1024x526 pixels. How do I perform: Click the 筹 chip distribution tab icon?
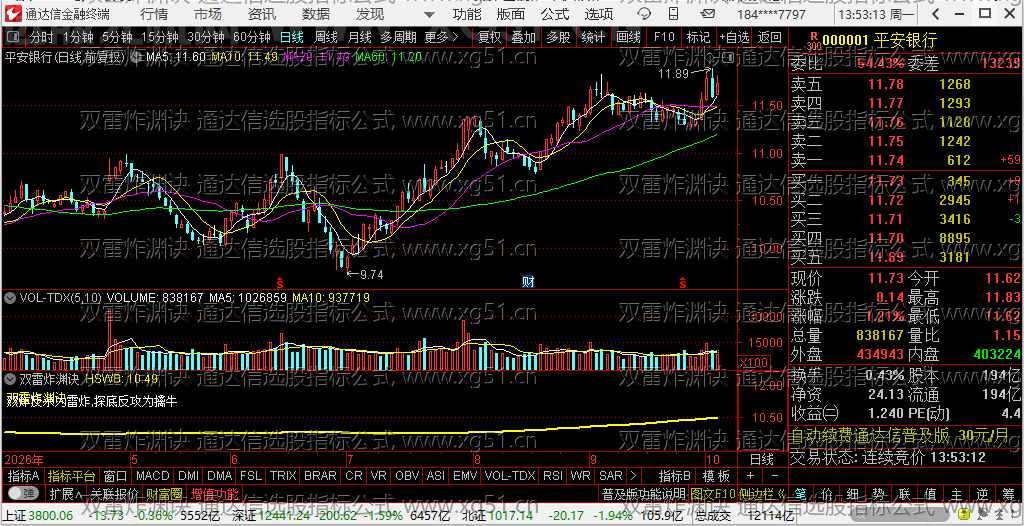coord(1008,493)
